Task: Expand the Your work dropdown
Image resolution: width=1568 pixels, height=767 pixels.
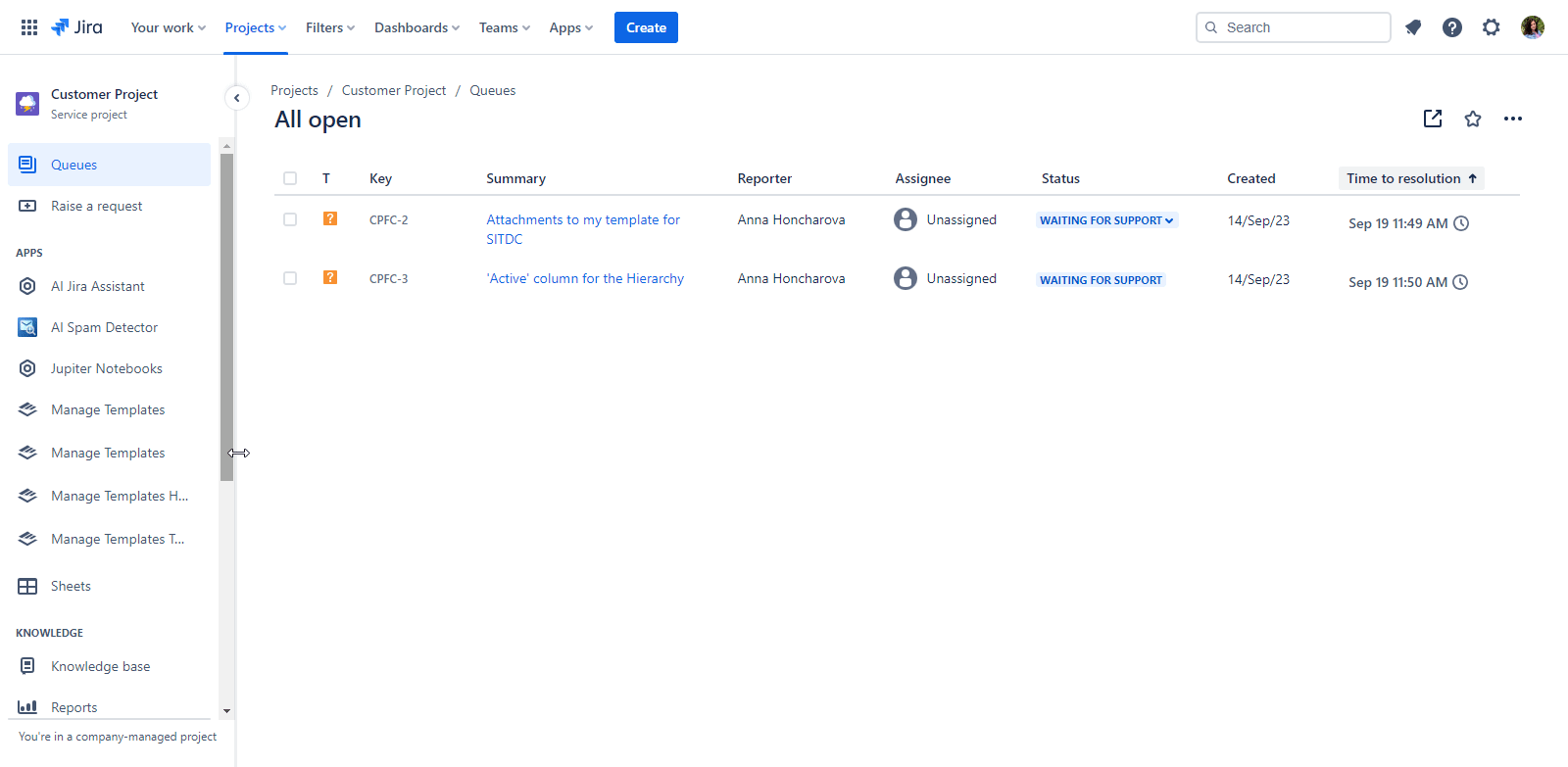Action: pos(168,27)
